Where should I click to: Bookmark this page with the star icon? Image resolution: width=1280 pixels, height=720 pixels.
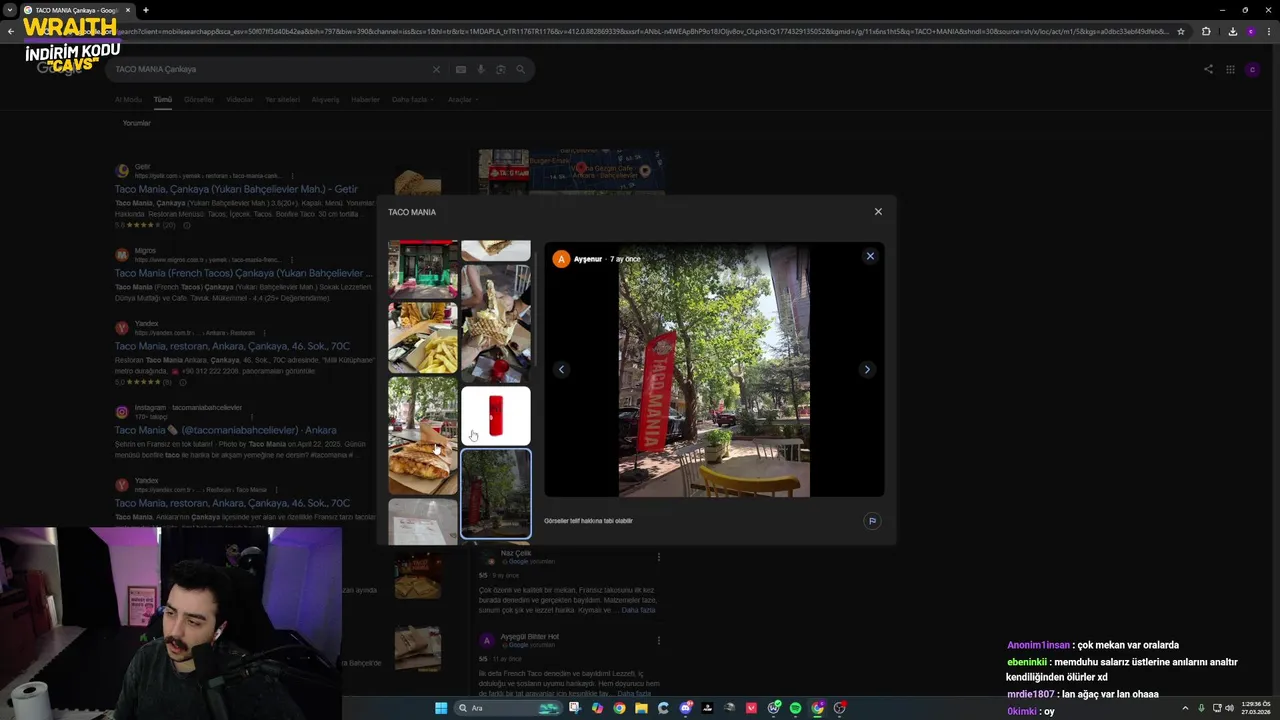click(x=1181, y=31)
